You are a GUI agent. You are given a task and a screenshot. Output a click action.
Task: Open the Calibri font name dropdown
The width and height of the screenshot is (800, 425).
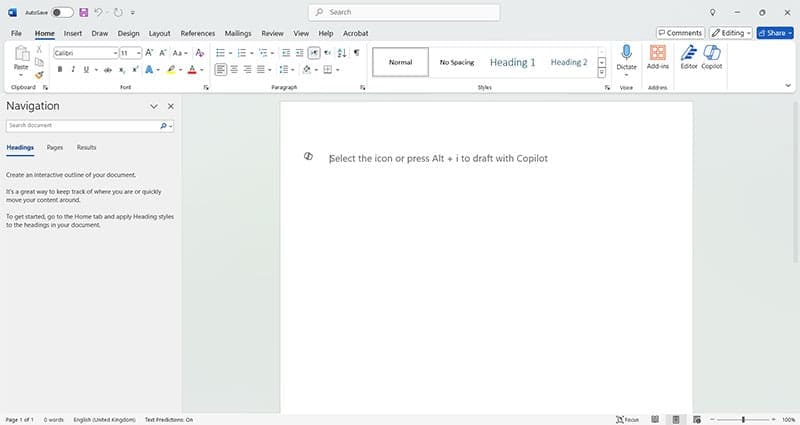[x=113, y=53]
